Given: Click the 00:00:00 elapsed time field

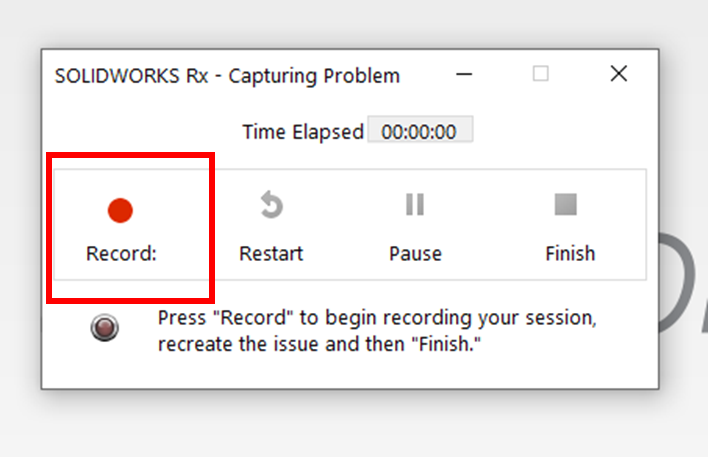Looking at the screenshot, I should pos(420,131).
